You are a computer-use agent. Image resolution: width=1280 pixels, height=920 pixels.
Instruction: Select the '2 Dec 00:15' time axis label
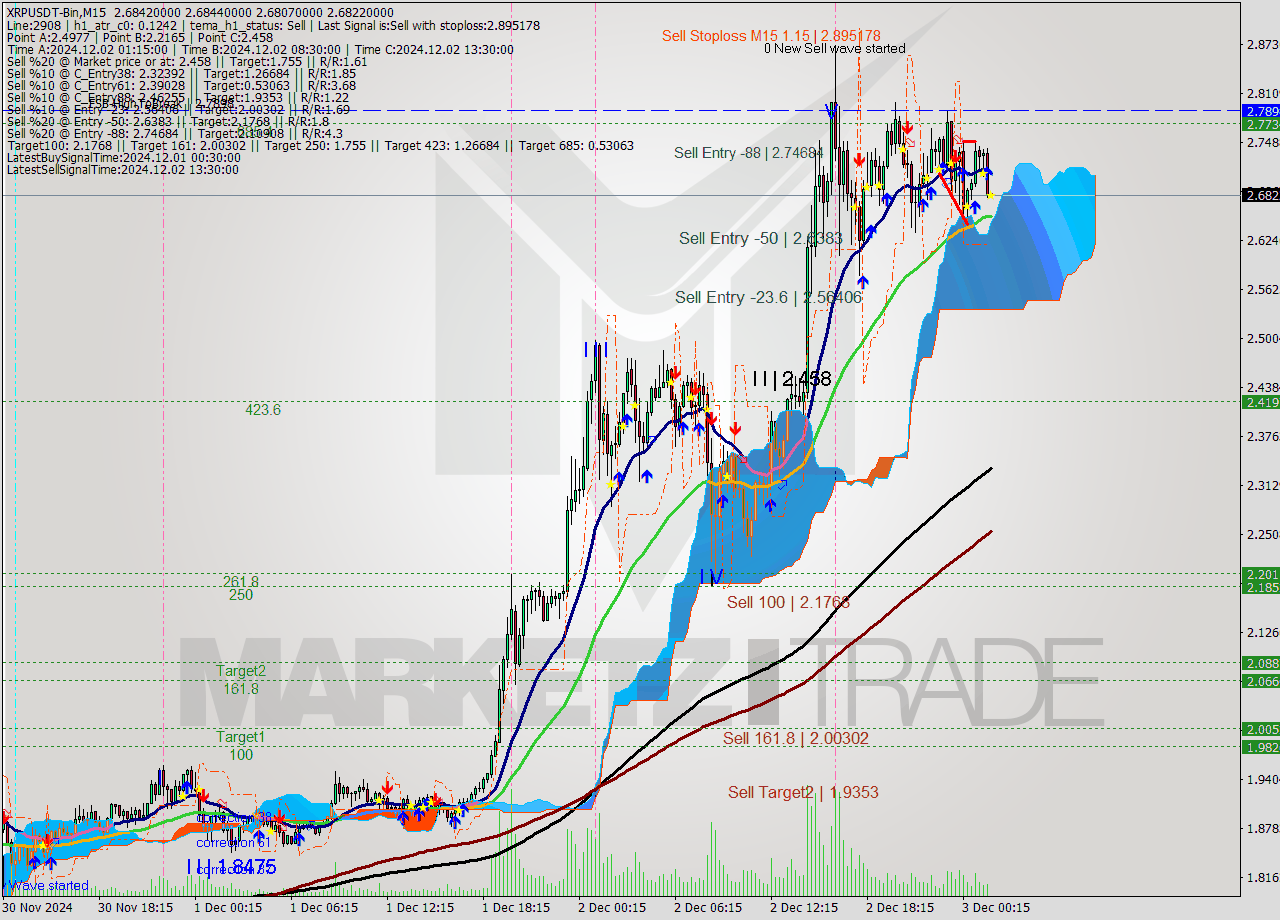coord(611,908)
